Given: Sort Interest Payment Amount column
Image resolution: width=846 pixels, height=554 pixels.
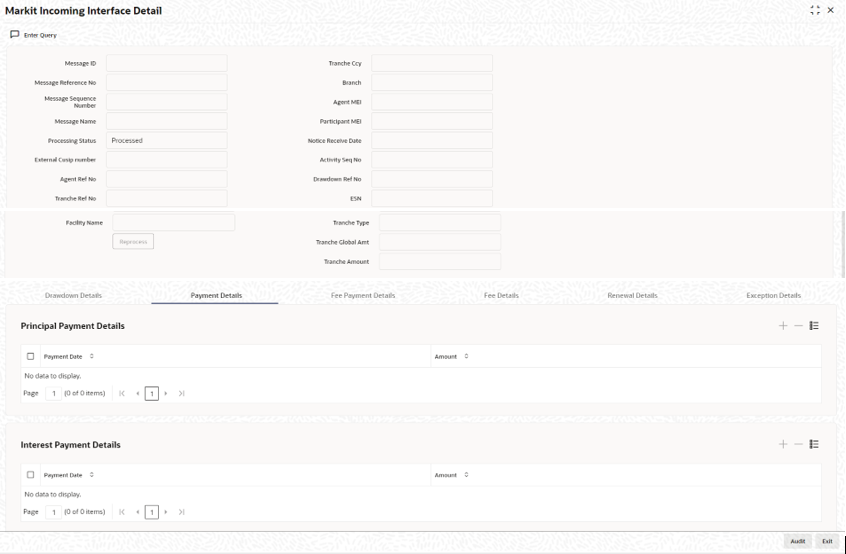Looking at the screenshot, I should [x=466, y=475].
